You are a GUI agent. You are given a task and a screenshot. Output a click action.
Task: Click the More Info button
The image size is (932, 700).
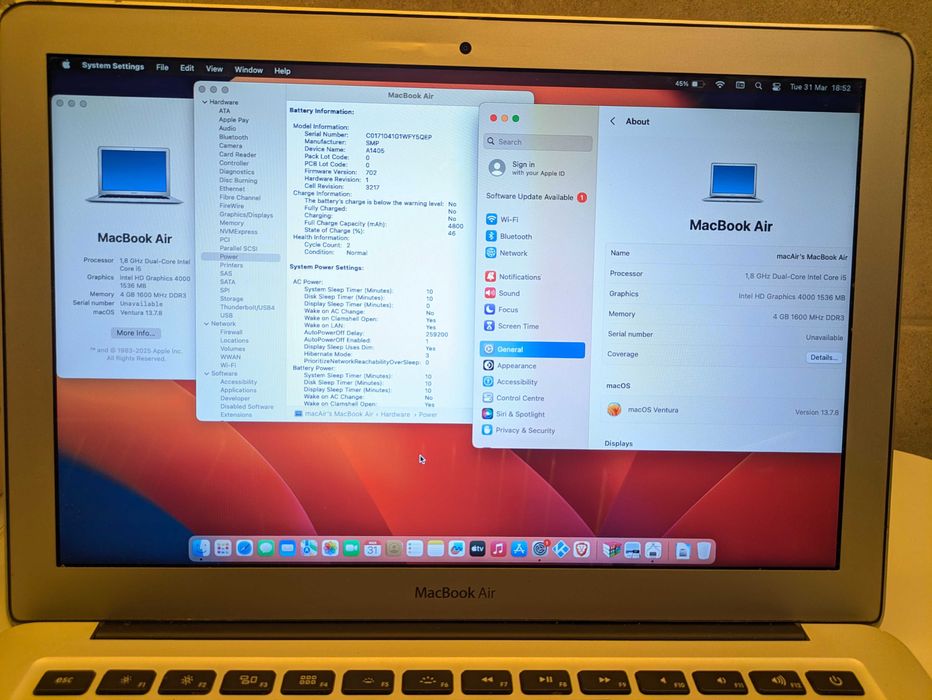coord(136,333)
